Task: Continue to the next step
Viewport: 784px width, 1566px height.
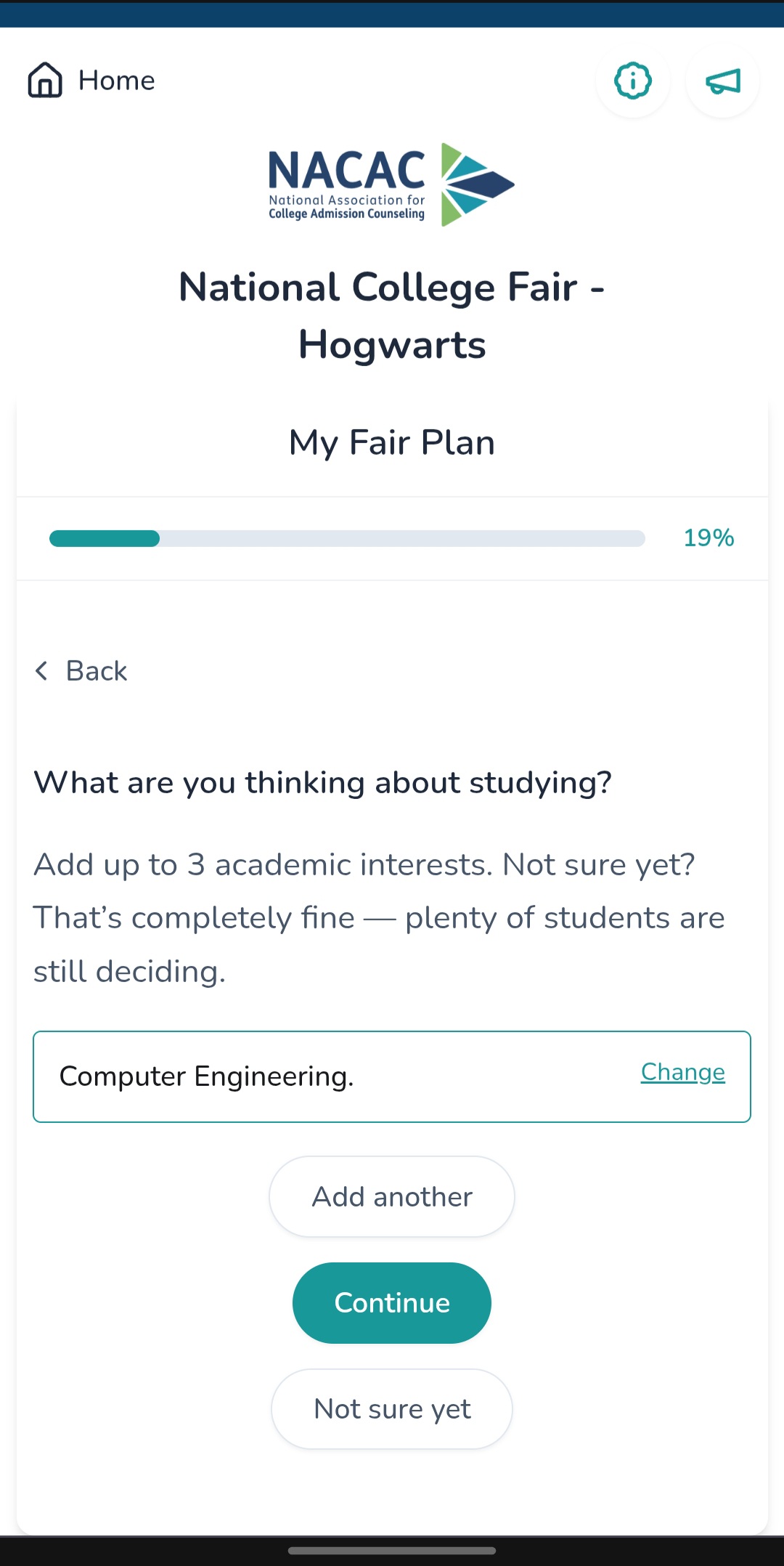Action: pos(392,1303)
